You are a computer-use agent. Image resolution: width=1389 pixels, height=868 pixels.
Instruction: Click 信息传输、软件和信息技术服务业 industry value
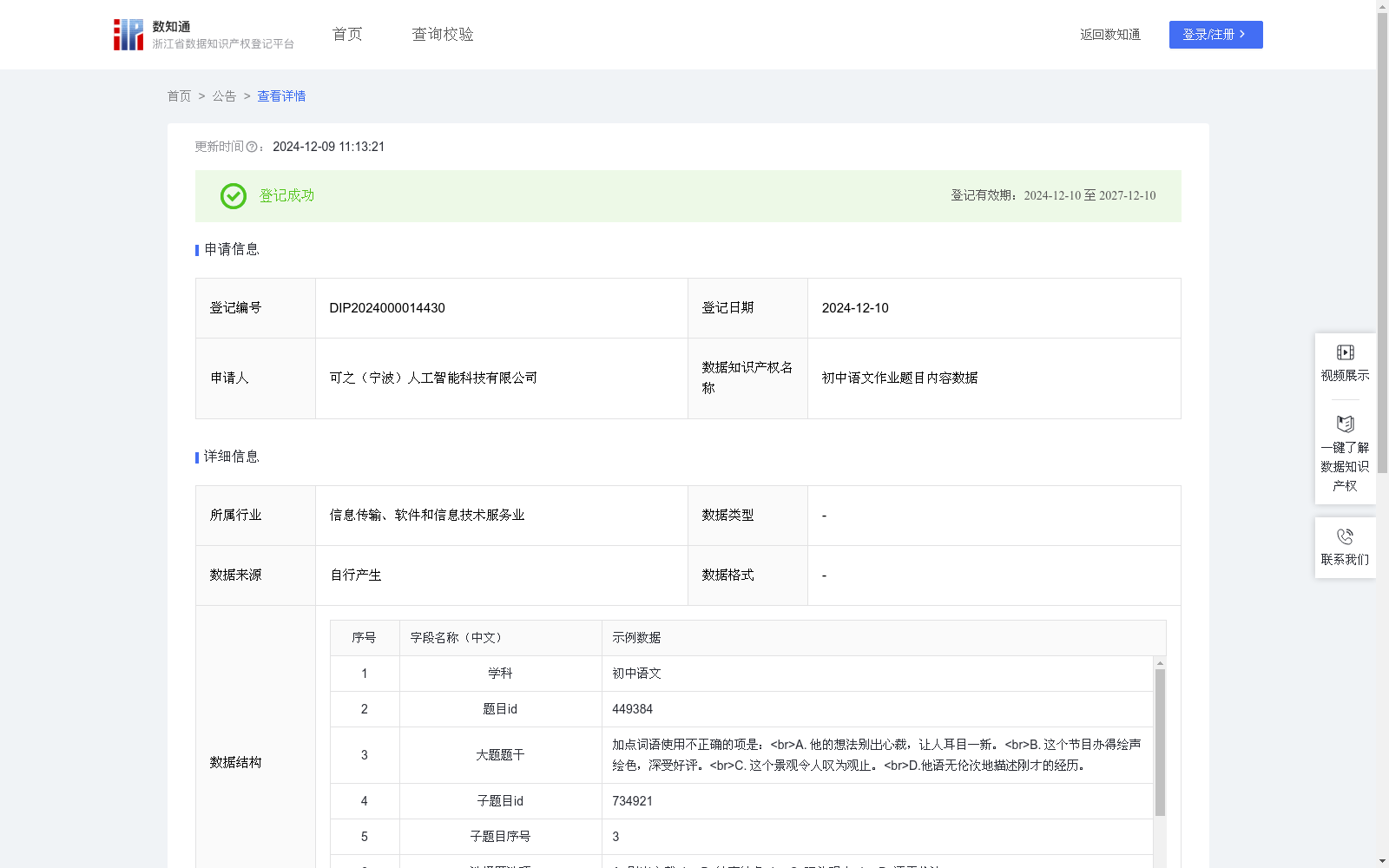click(427, 516)
